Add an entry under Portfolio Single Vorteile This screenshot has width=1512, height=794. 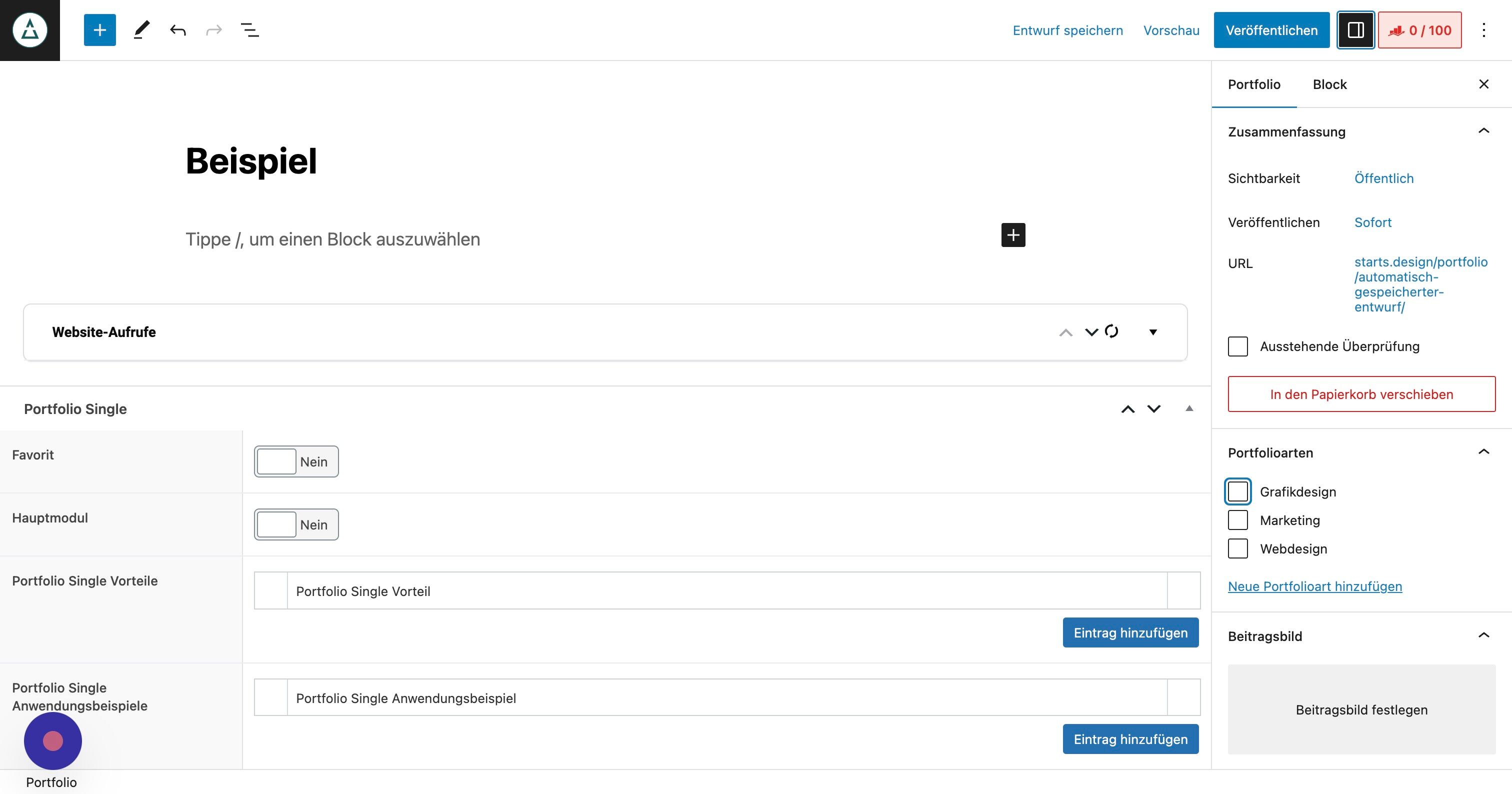click(1130, 632)
